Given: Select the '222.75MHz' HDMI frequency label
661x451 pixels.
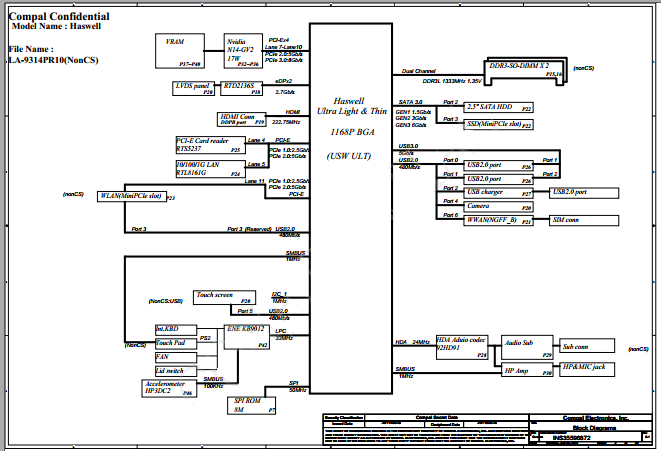Looking at the screenshot, I should point(286,122).
